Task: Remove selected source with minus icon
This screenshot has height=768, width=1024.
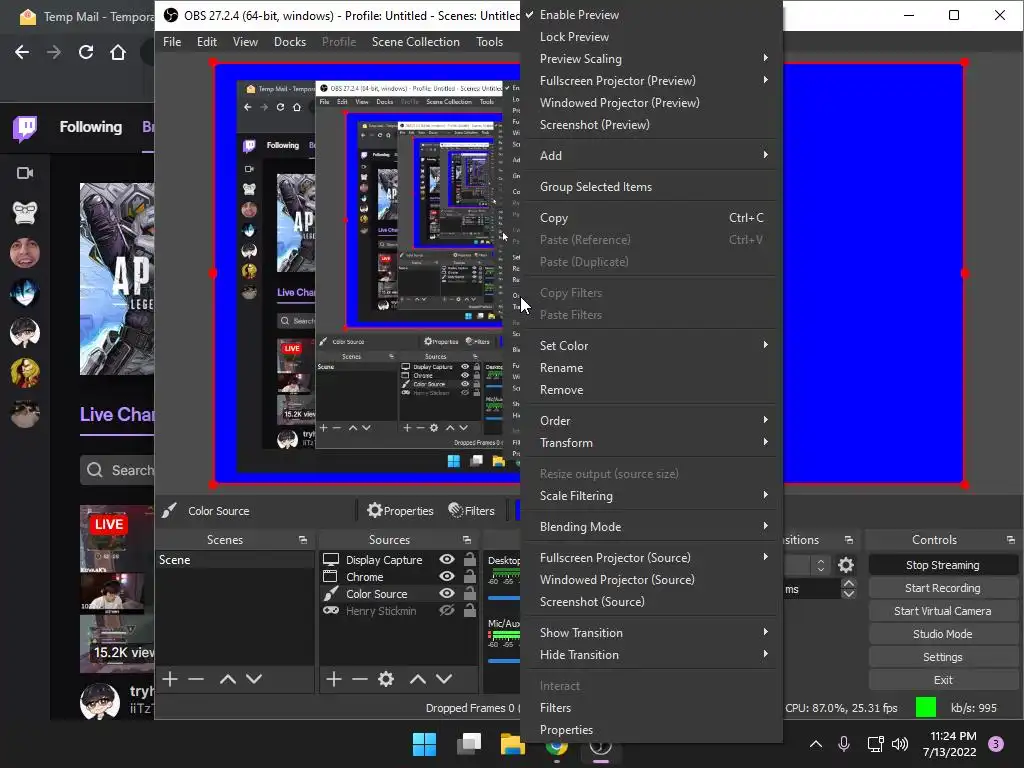Action: [359, 679]
